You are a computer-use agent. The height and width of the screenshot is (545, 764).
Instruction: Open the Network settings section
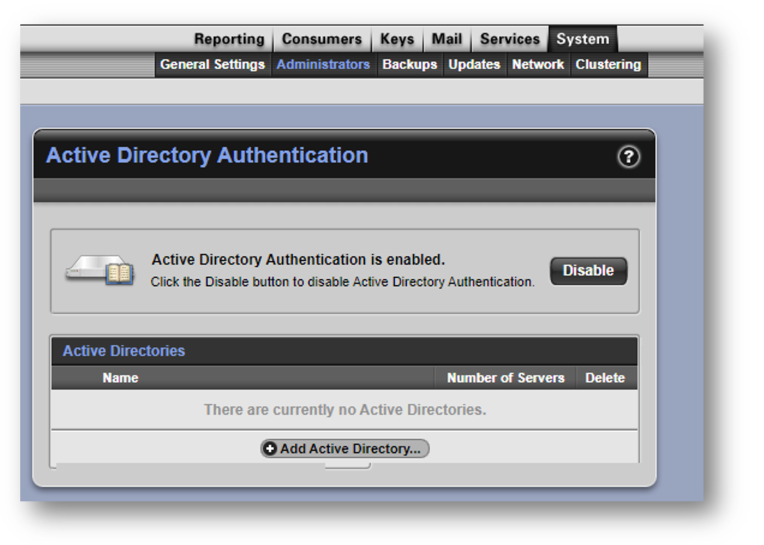(538, 65)
